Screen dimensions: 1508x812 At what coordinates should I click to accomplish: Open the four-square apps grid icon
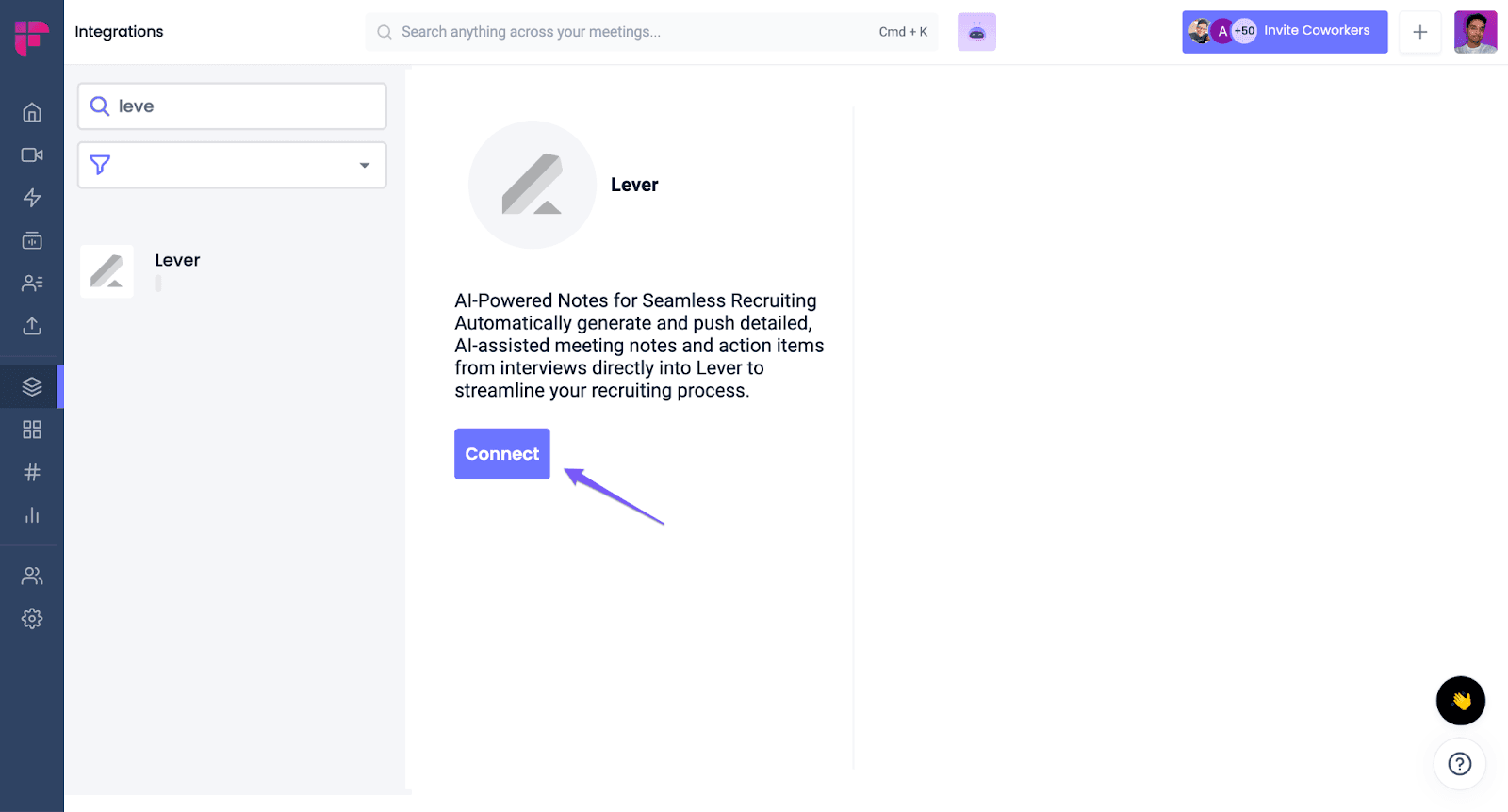[32, 430]
